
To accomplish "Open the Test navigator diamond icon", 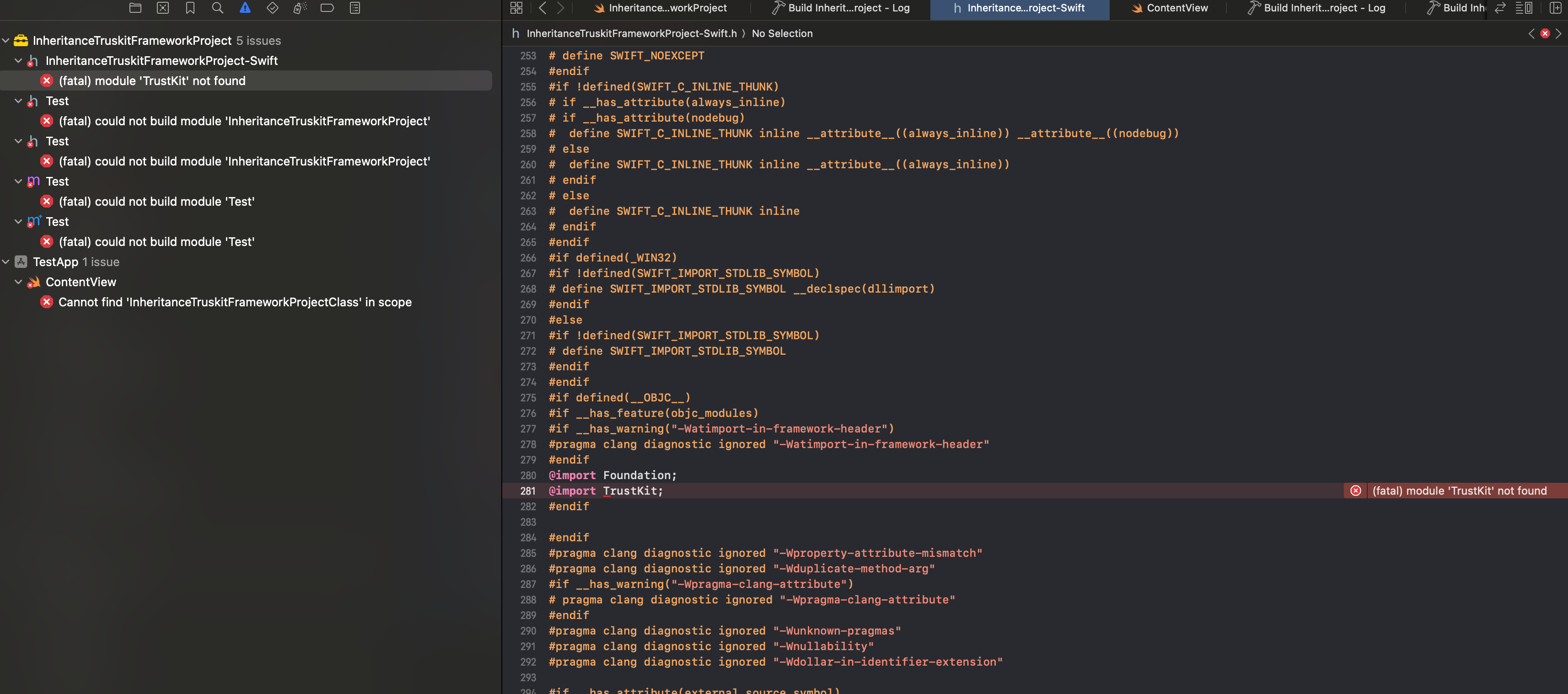I will [272, 8].
